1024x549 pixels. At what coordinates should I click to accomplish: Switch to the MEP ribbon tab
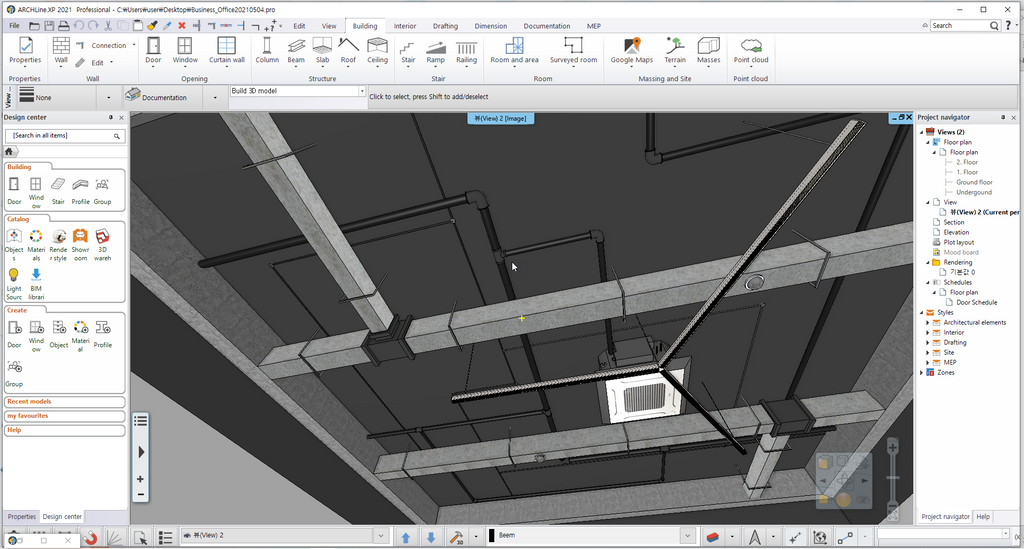coord(594,26)
